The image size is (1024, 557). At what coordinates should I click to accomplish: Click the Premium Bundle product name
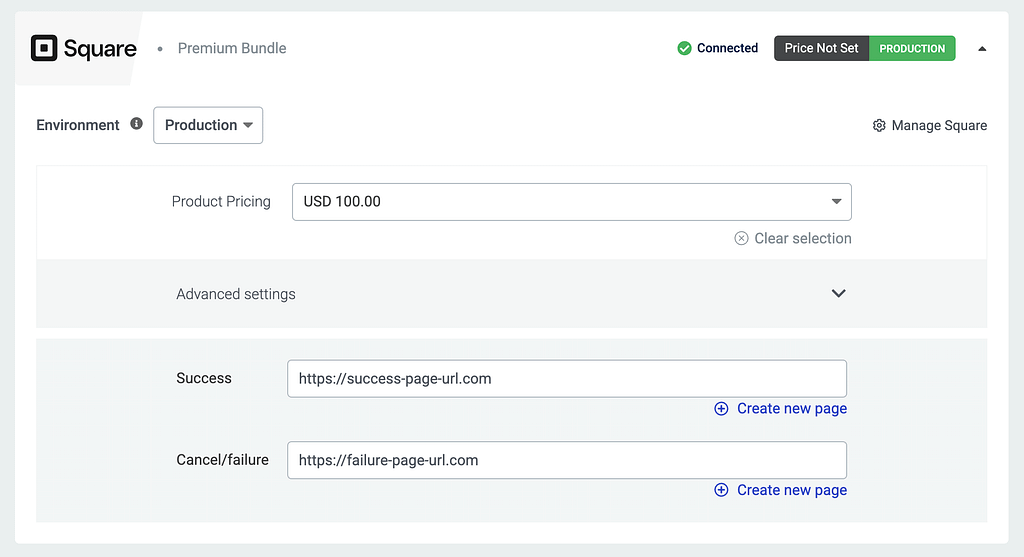(232, 48)
